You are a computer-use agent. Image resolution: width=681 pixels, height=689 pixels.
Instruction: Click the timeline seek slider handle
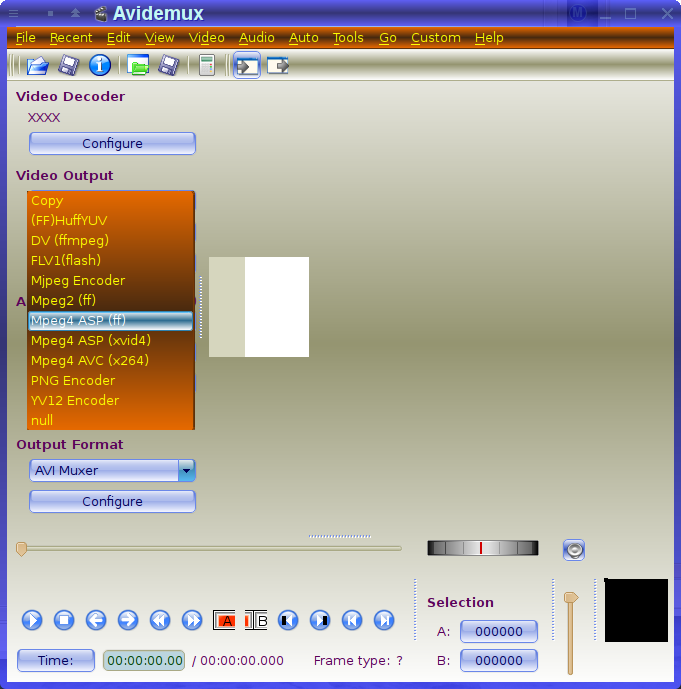pyautogui.click(x=21, y=549)
